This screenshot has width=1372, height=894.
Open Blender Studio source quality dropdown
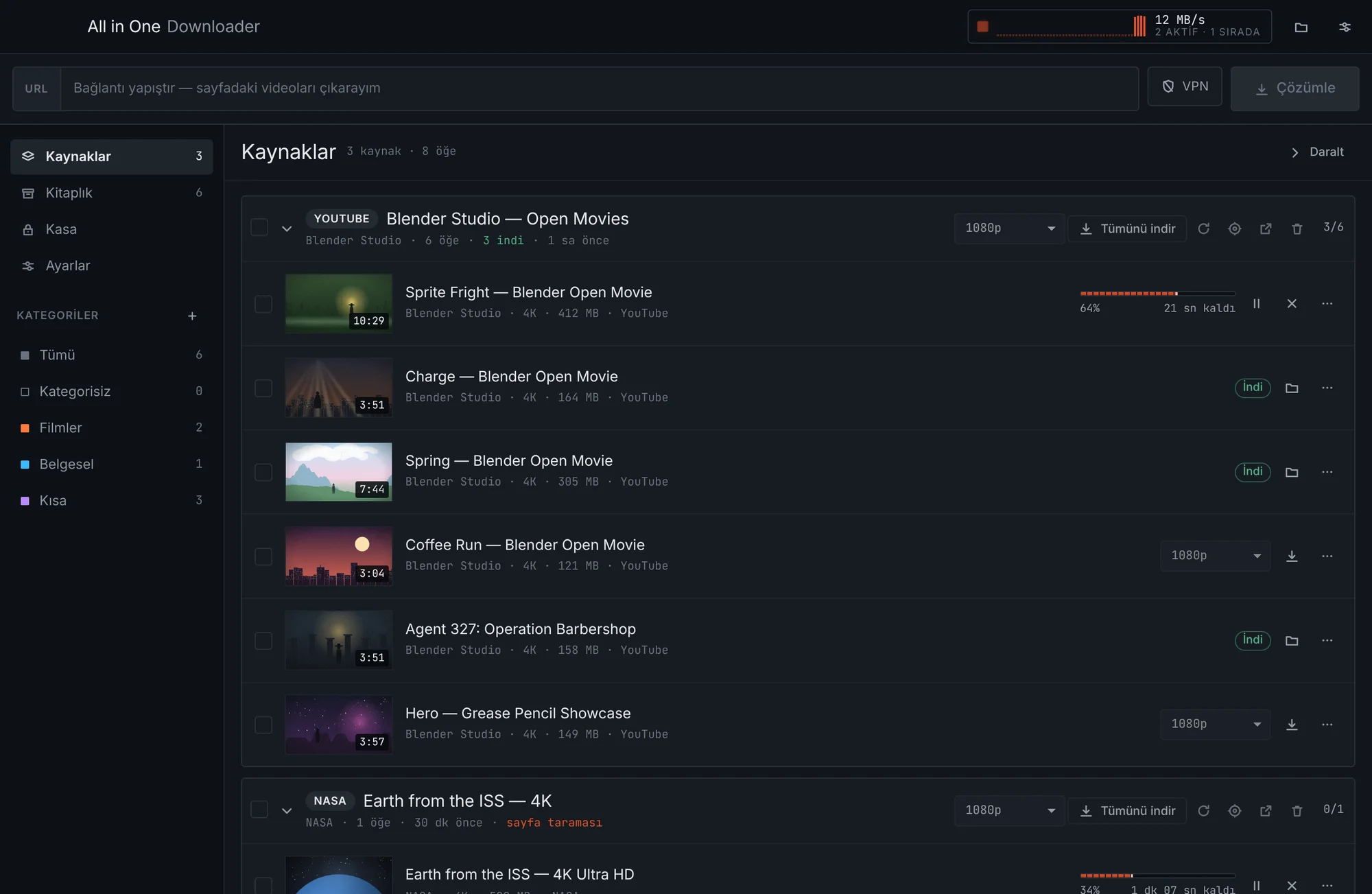click(1009, 228)
